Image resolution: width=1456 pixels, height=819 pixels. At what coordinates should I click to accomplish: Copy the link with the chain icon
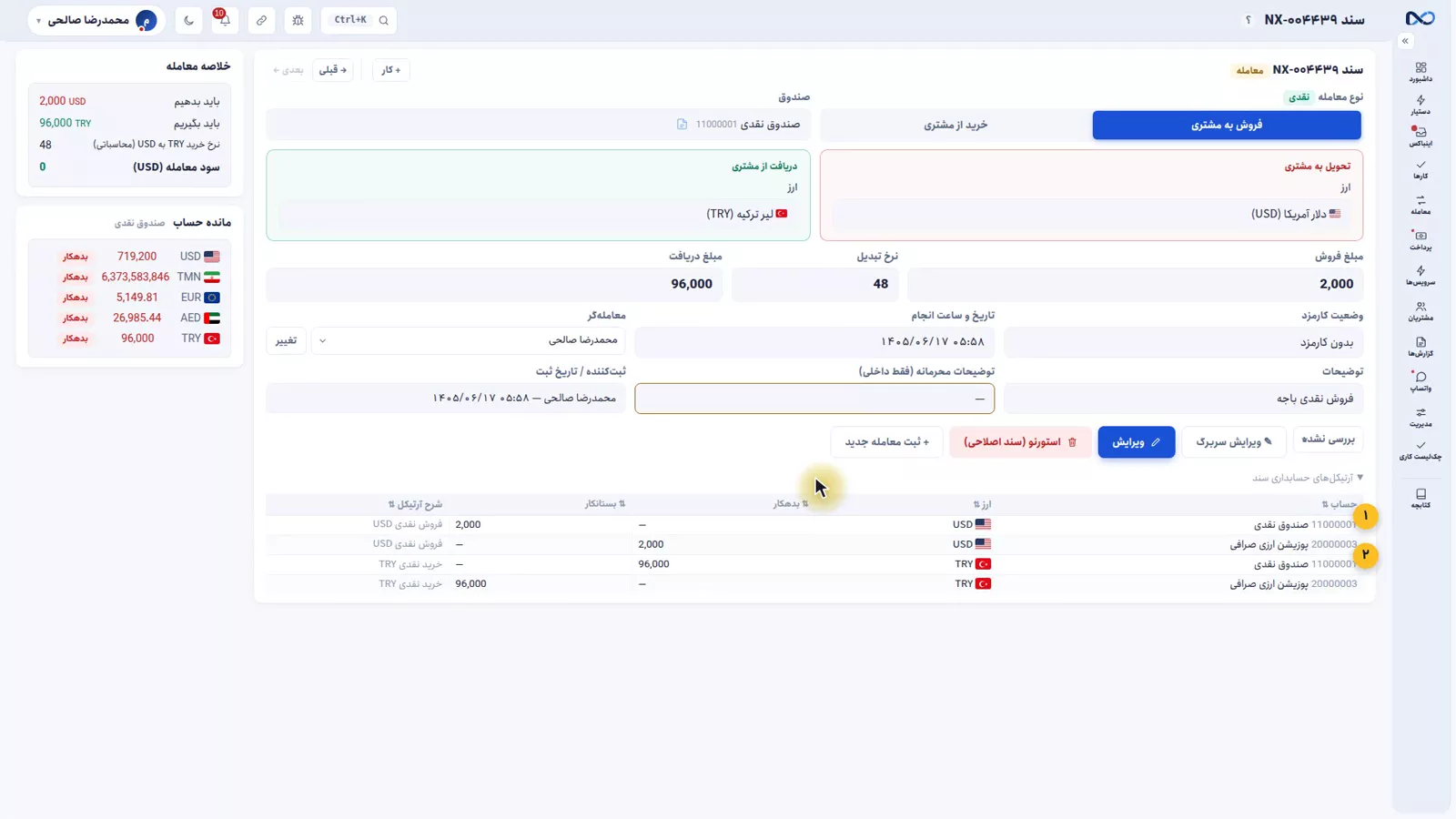[x=261, y=20]
